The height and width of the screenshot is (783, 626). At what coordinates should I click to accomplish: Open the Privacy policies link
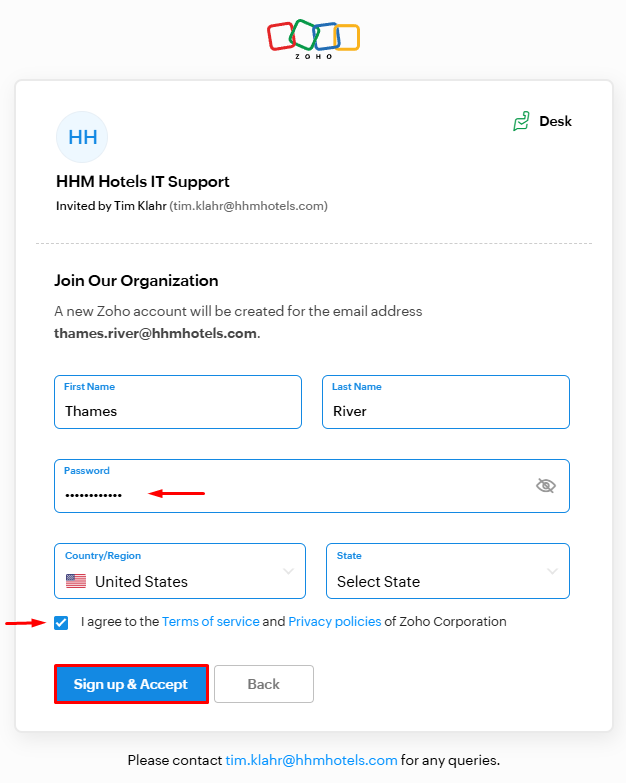tap(334, 622)
